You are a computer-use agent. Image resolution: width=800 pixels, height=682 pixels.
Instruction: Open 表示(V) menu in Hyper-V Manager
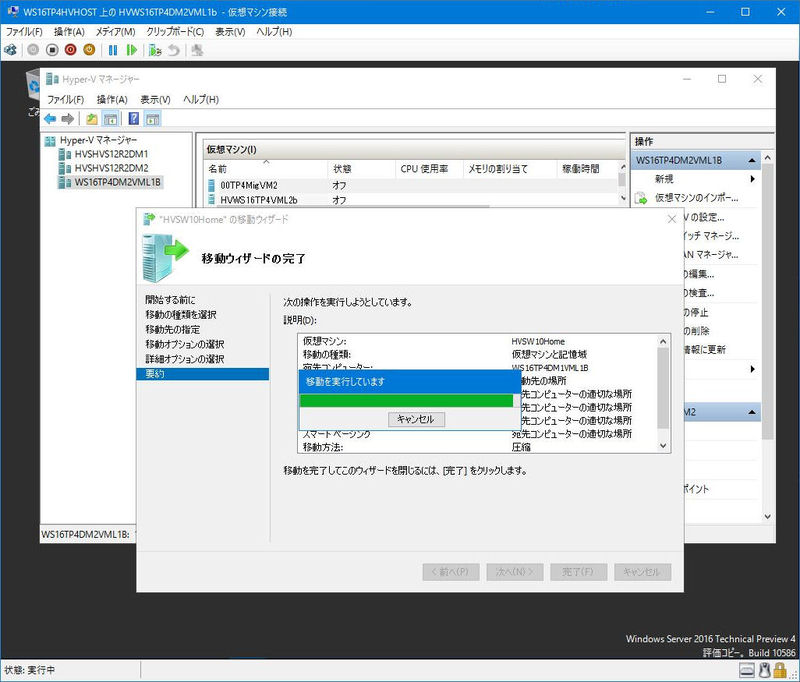[155, 99]
